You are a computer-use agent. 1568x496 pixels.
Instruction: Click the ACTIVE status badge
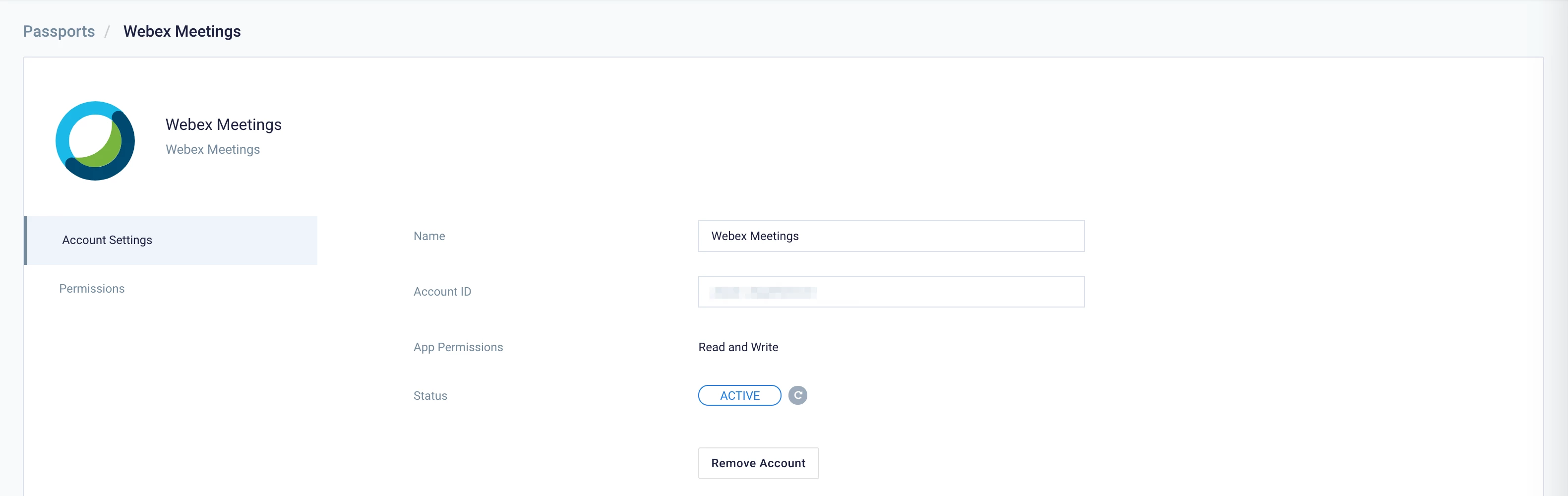(x=739, y=396)
